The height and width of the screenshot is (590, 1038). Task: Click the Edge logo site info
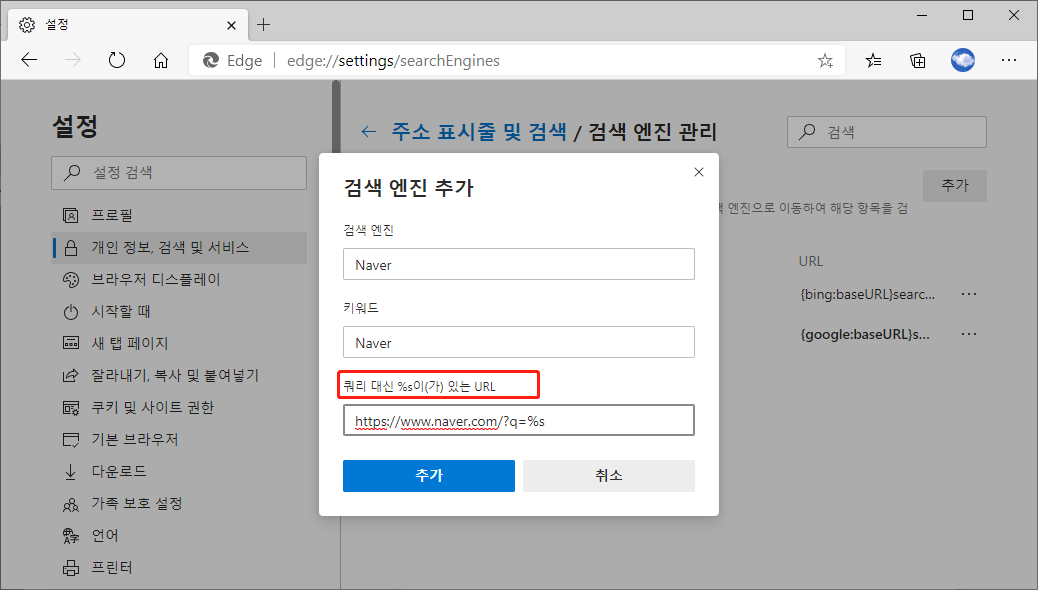tap(232, 61)
